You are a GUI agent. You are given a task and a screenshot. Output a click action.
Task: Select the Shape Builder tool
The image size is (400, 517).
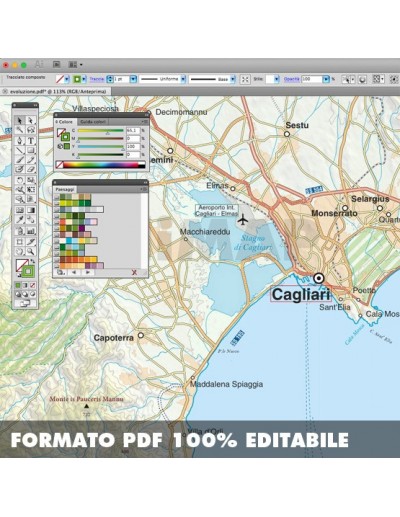[x=20, y=199]
